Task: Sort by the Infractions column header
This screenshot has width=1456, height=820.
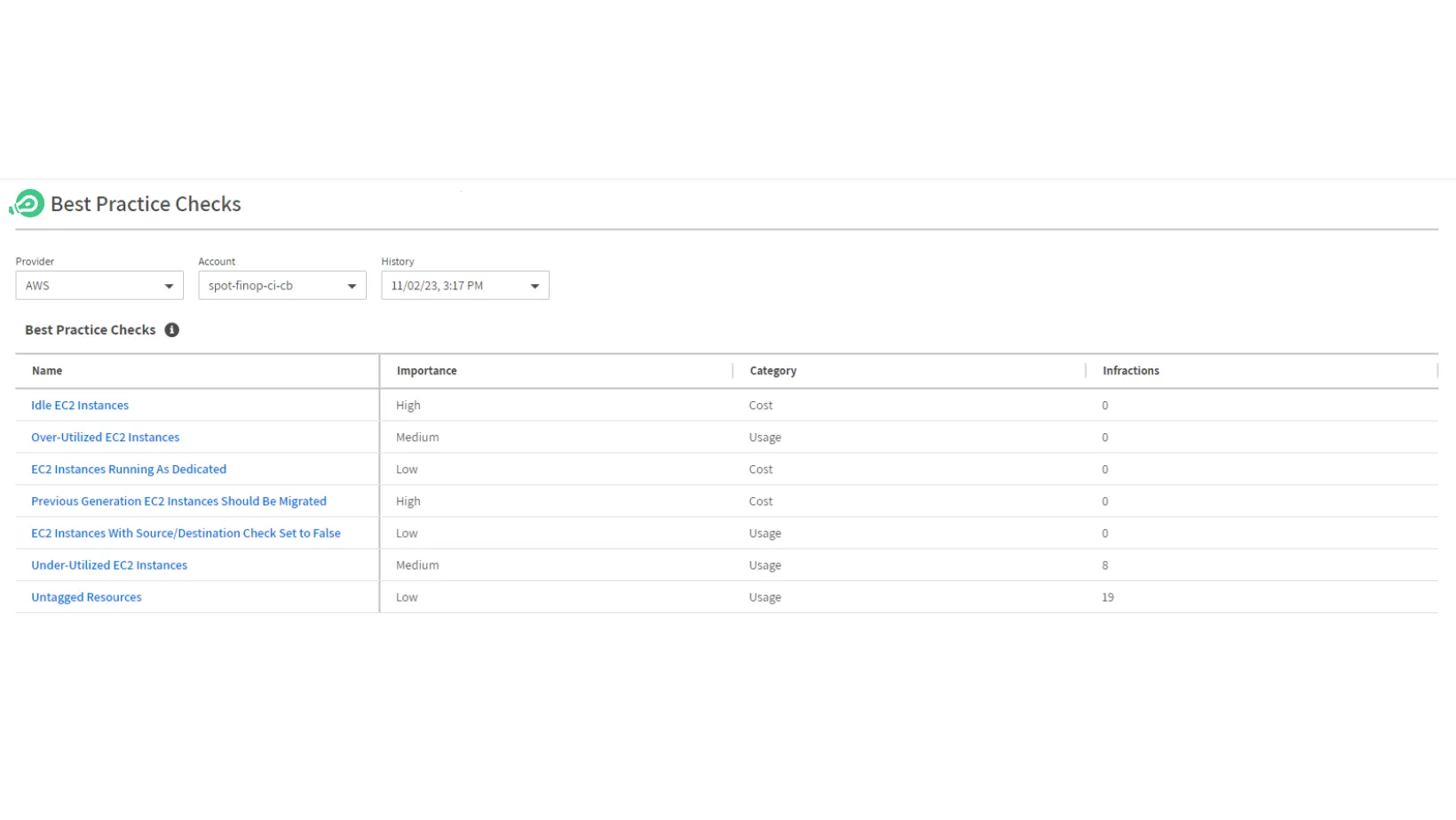Action: 1130,371
